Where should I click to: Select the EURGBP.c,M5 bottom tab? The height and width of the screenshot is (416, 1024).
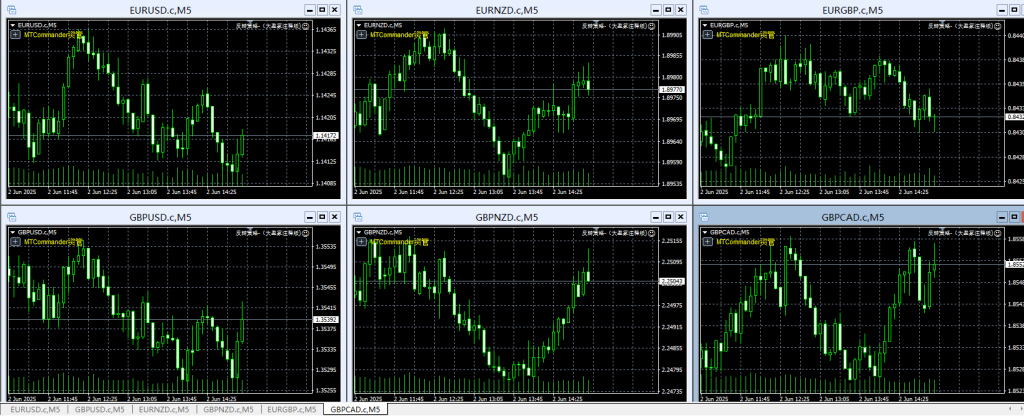click(x=290, y=409)
